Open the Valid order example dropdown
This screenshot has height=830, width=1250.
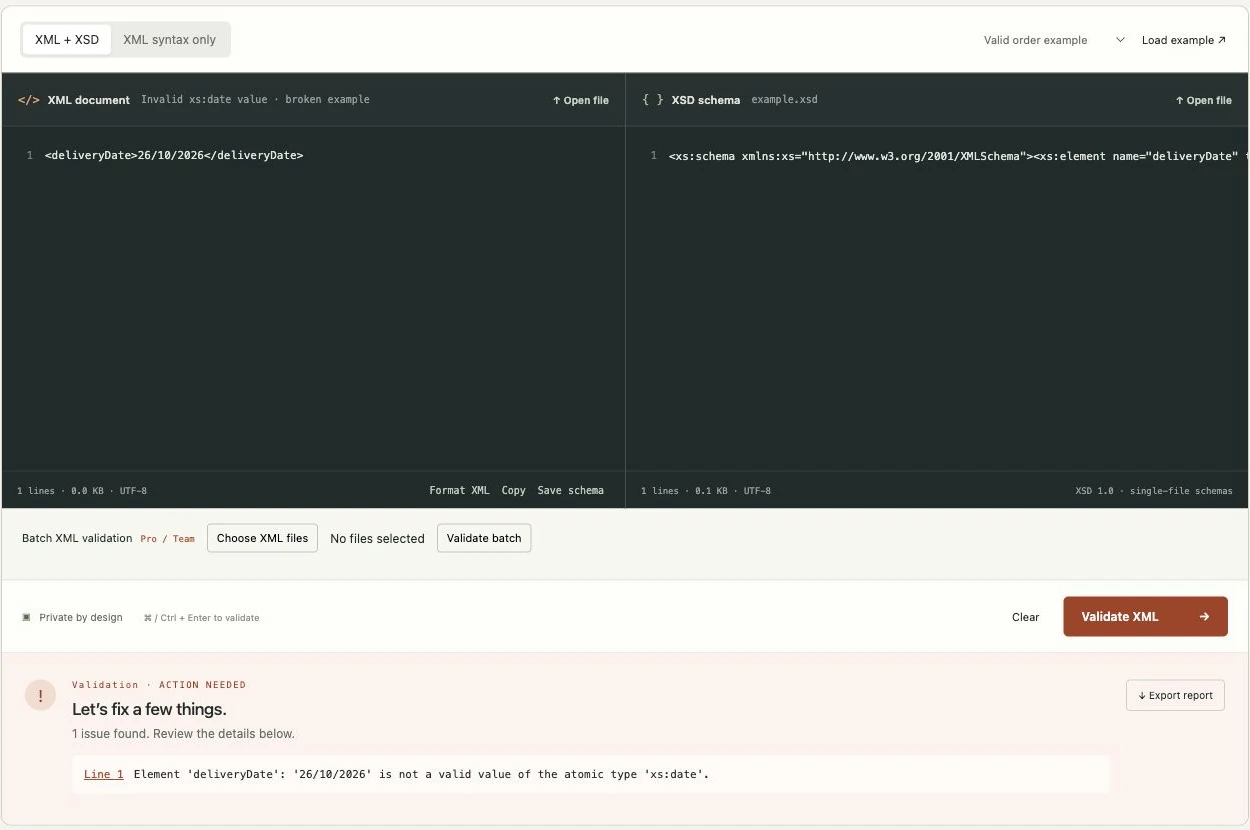(x=1054, y=40)
